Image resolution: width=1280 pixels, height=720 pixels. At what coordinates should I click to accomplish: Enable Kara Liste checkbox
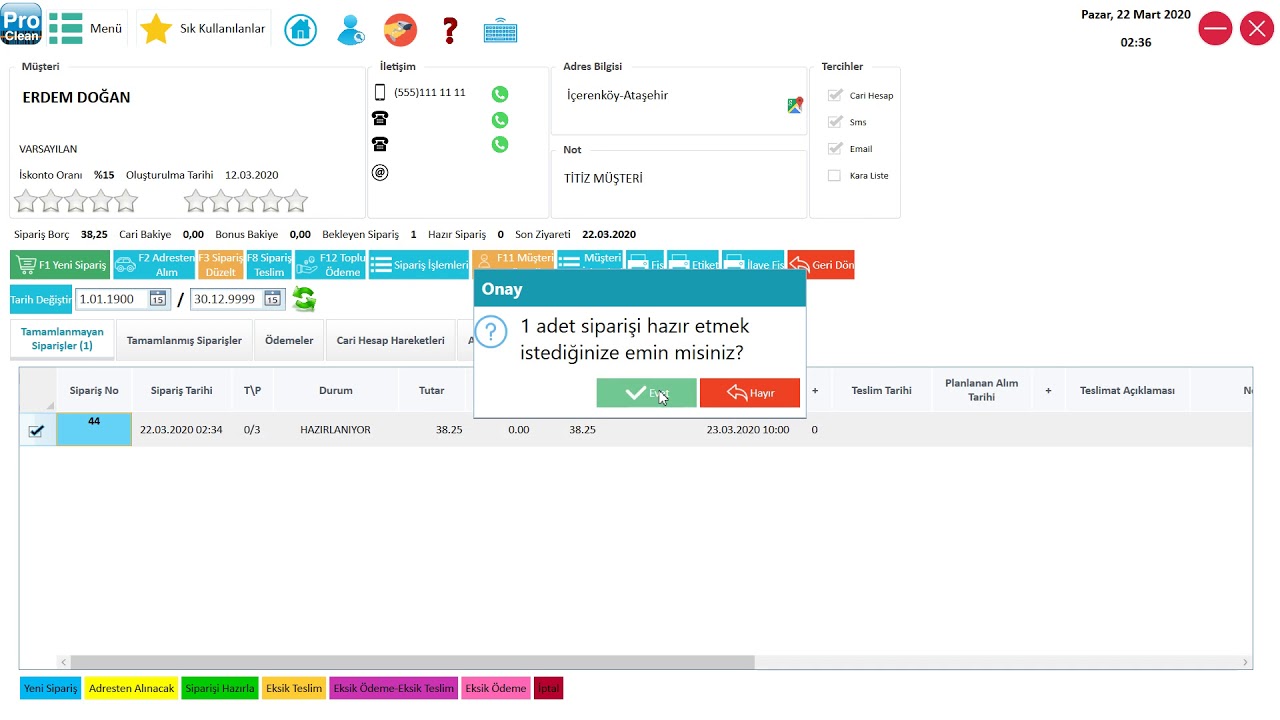835,176
